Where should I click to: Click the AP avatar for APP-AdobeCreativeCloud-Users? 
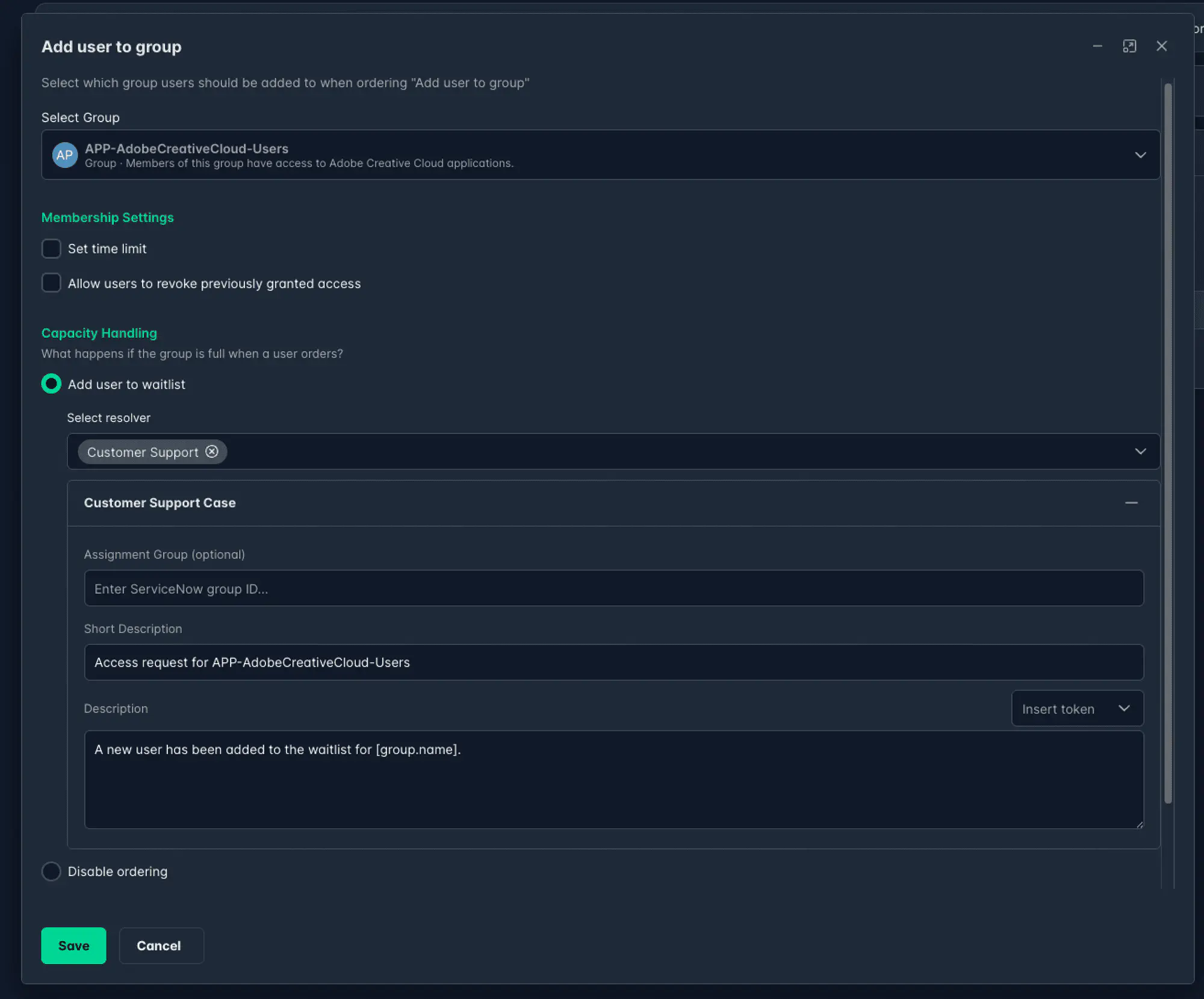[x=65, y=155]
